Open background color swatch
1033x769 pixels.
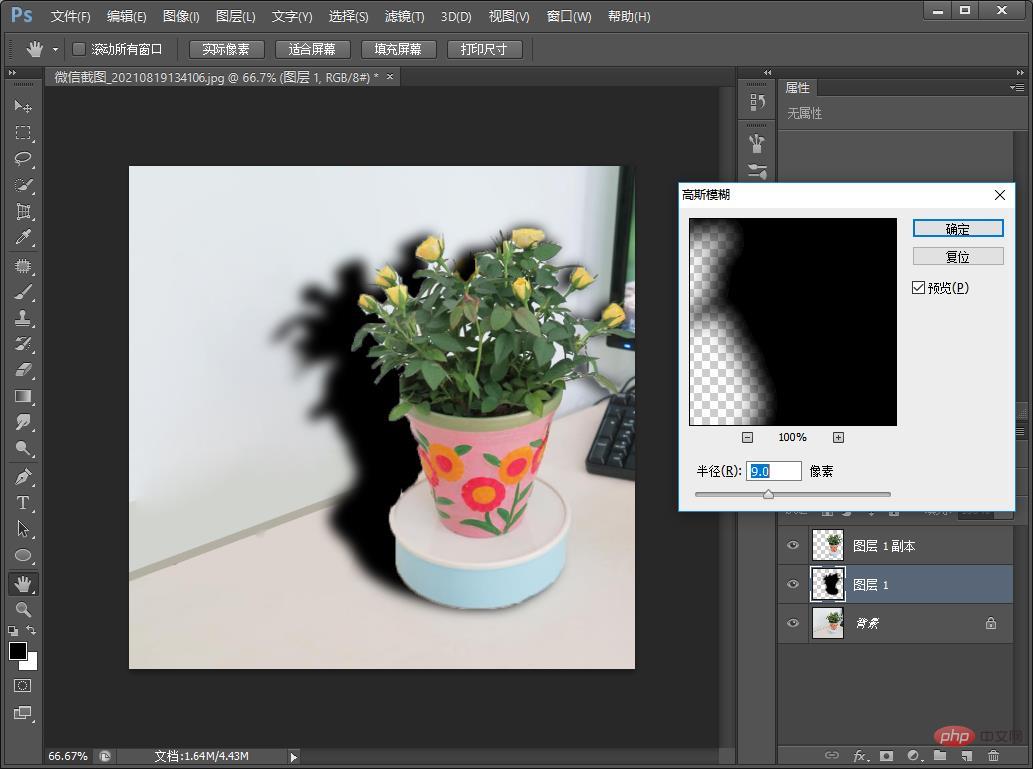click(x=32, y=663)
